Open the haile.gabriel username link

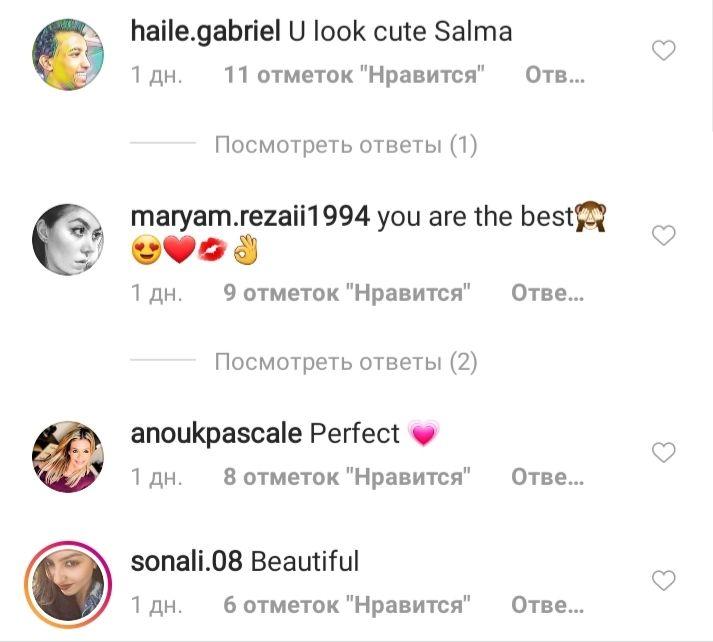pyautogui.click(x=206, y=32)
